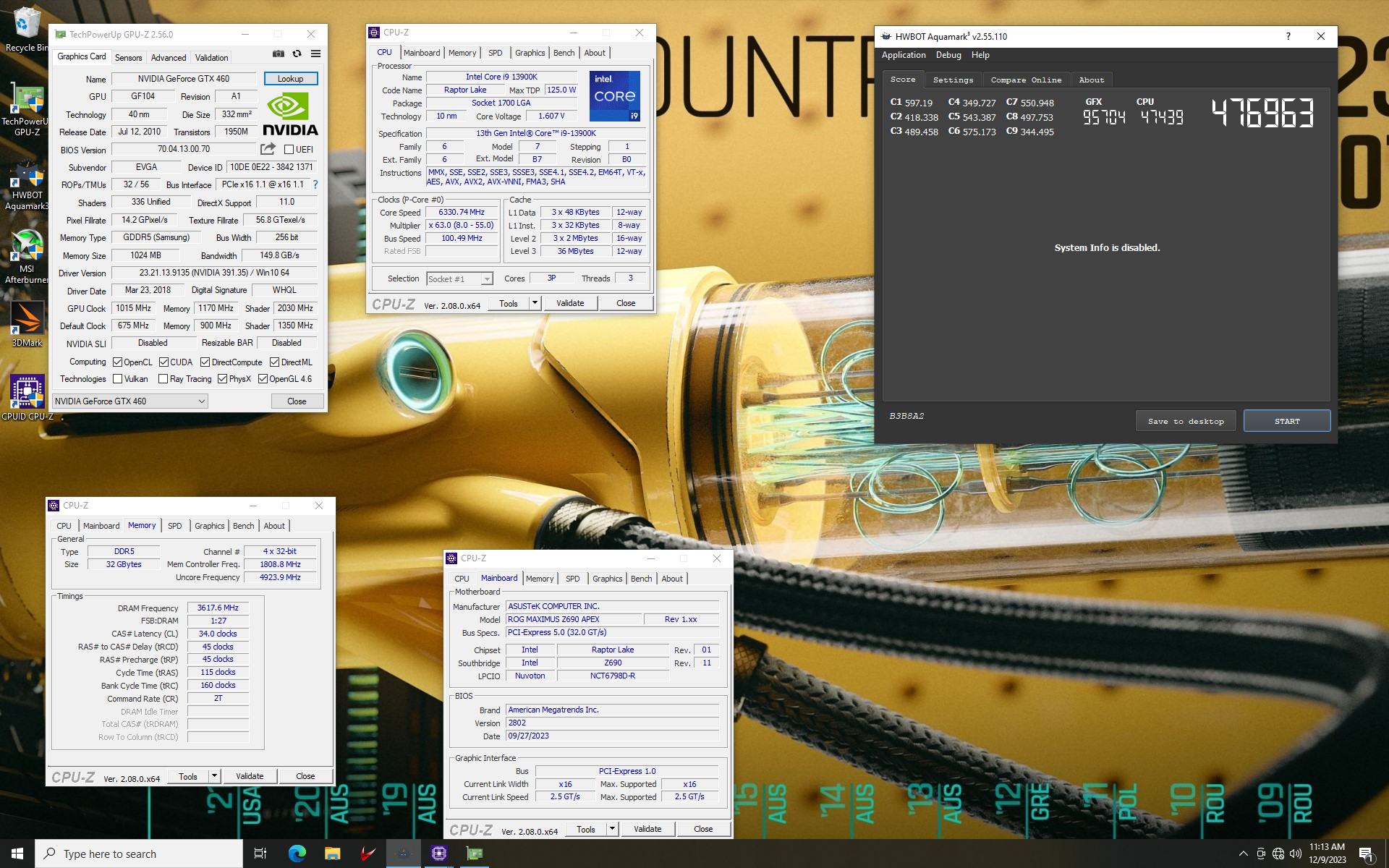Viewport: 1389px width, 868px height.
Task: Expand Tools dropdown arrow in CPU-Z Memory window
Action: (x=215, y=776)
